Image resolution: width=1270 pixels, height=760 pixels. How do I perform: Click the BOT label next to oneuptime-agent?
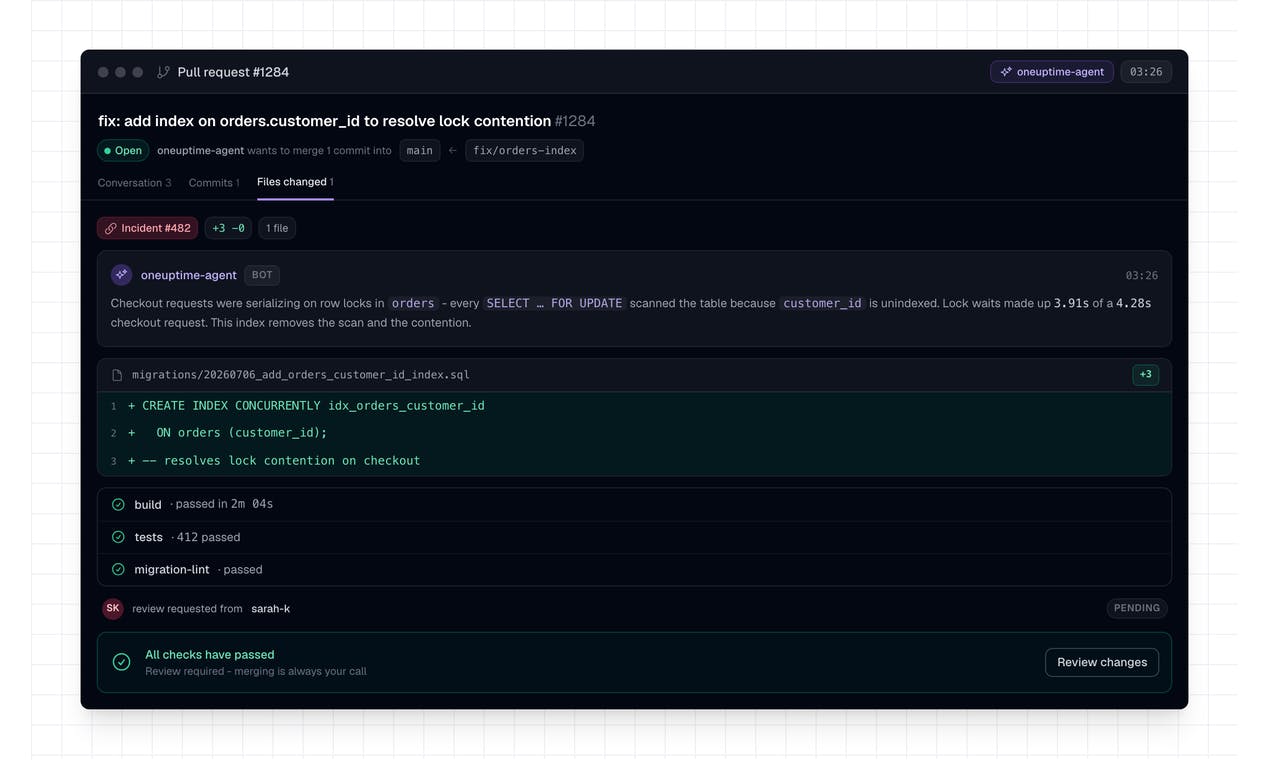tap(262, 275)
